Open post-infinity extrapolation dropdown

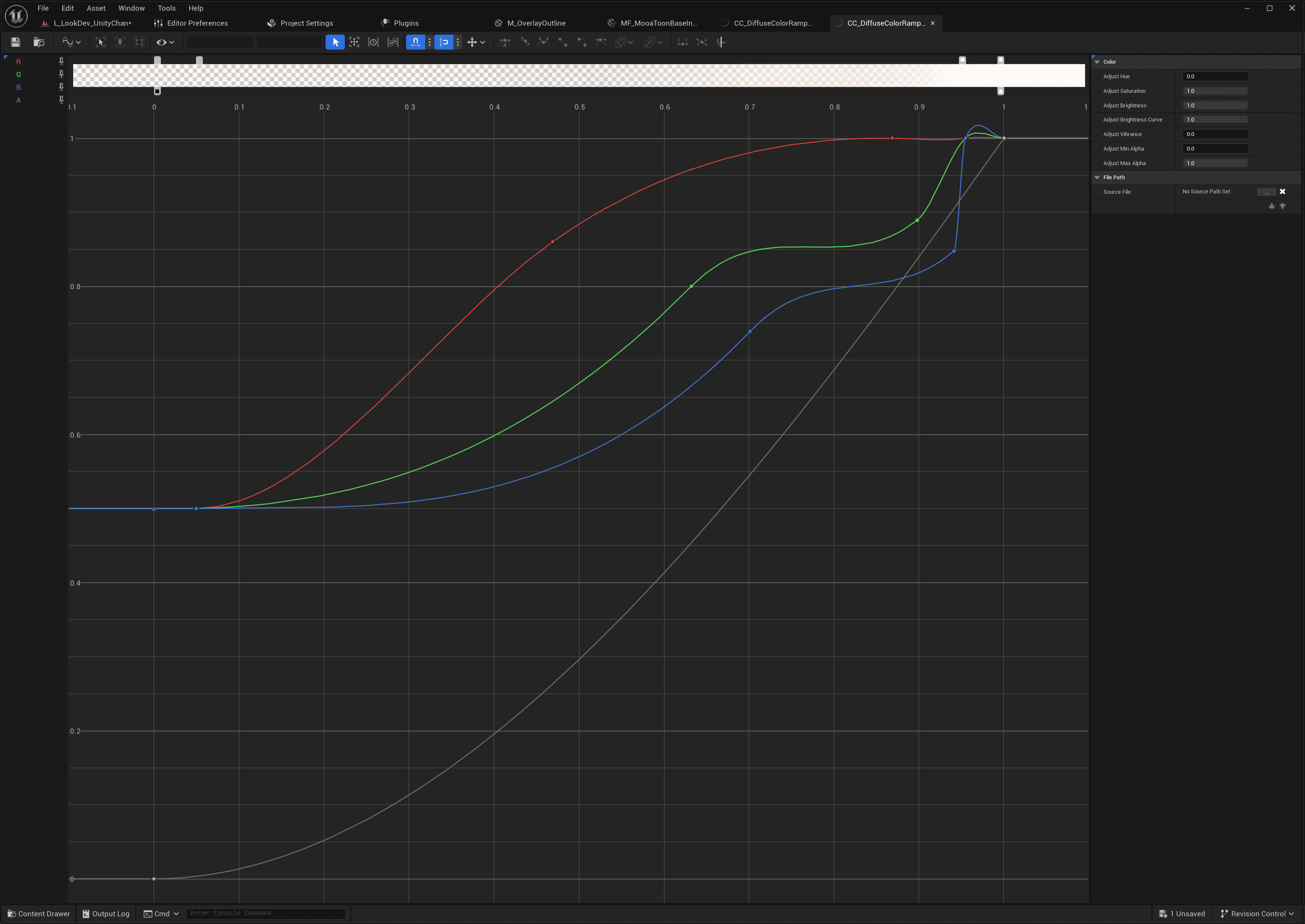point(653,42)
